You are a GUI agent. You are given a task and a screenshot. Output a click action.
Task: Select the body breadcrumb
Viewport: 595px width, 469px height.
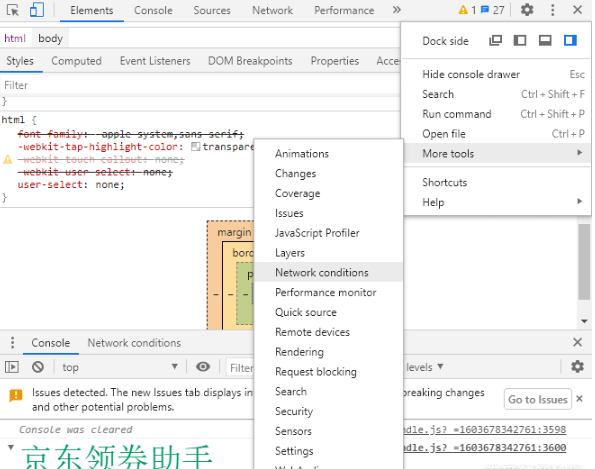tap(50, 38)
